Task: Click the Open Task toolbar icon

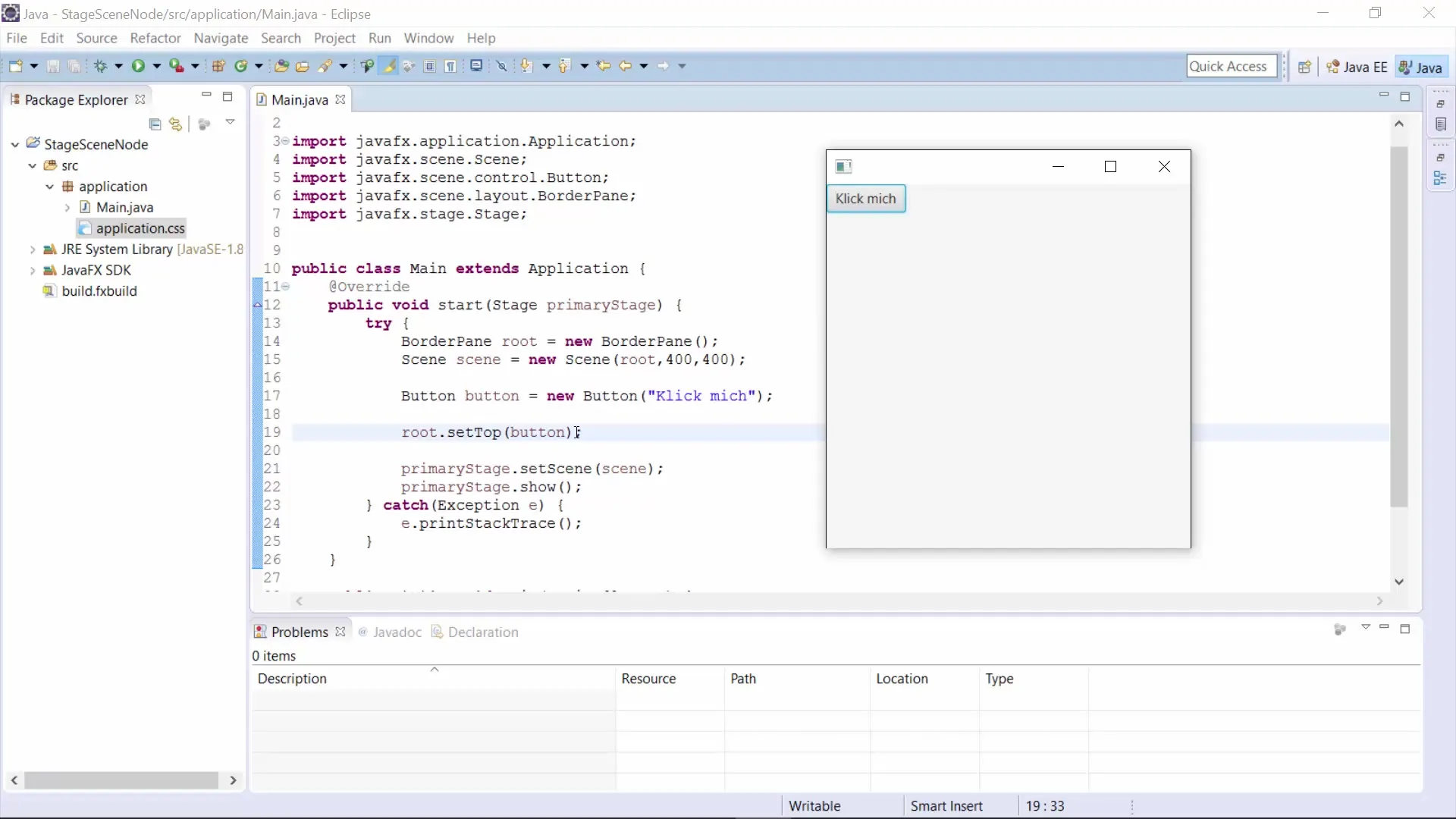Action: click(303, 66)
